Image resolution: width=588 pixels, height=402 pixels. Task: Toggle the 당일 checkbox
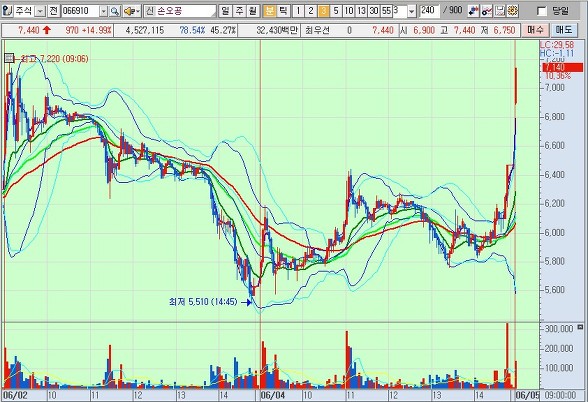tap(542, 11)
